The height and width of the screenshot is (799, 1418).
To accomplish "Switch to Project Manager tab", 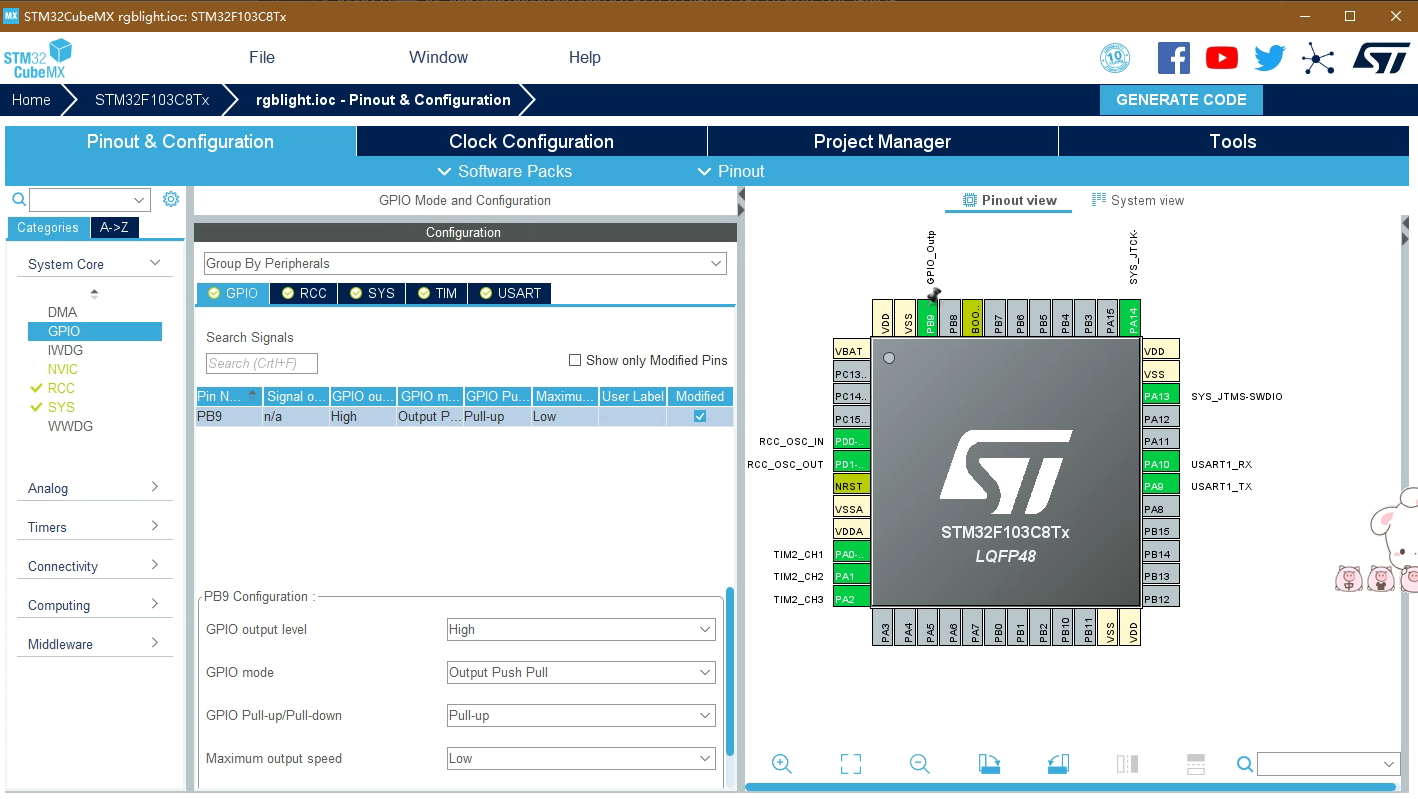I will (x=882, y=141).
